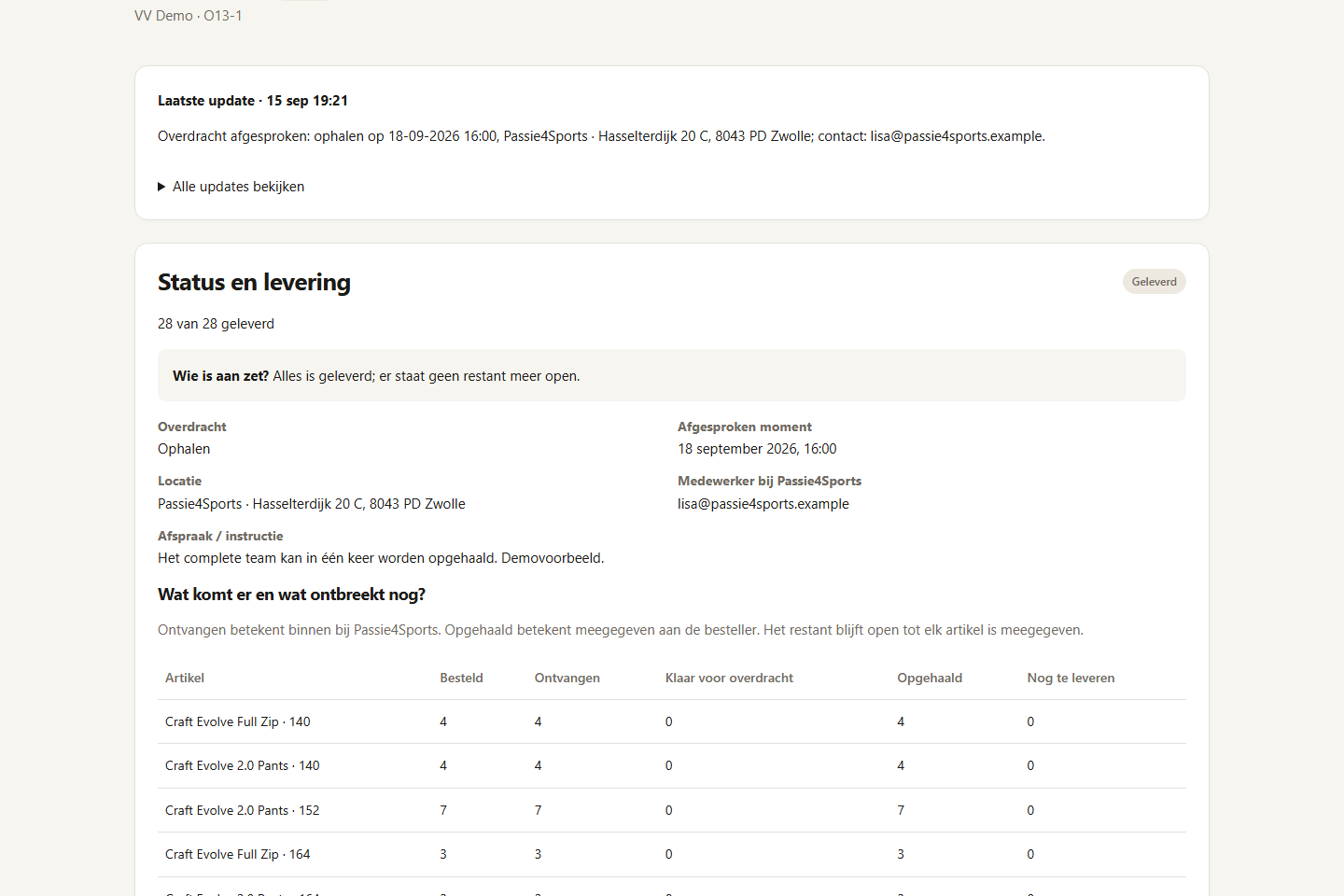Screen dimensions: 1344x896
Task: Click the 'Wat komt er en wat ontbreekt nog?' heading
Action: click(291, 595)
